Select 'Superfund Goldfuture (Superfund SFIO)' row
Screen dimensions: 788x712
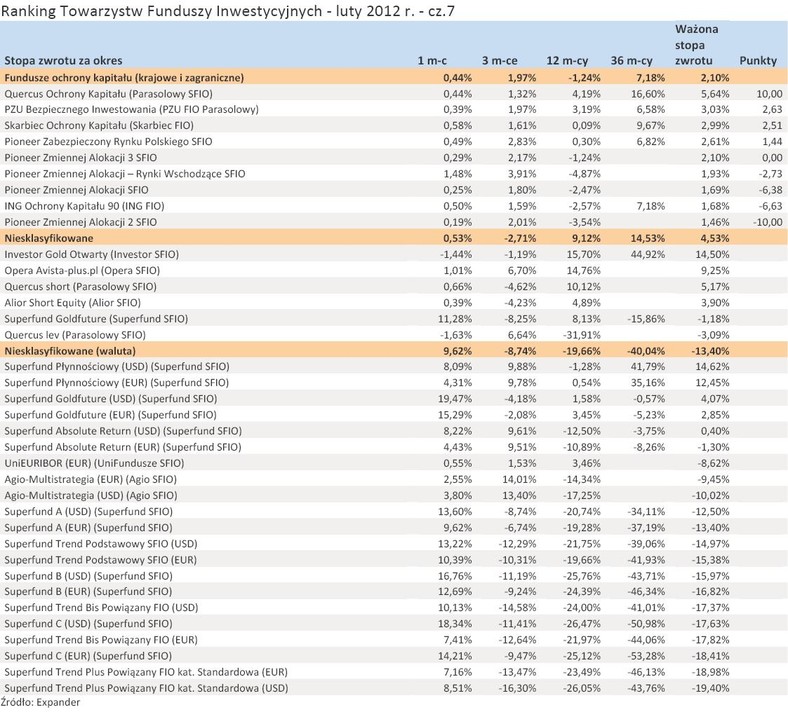[394, 319]
